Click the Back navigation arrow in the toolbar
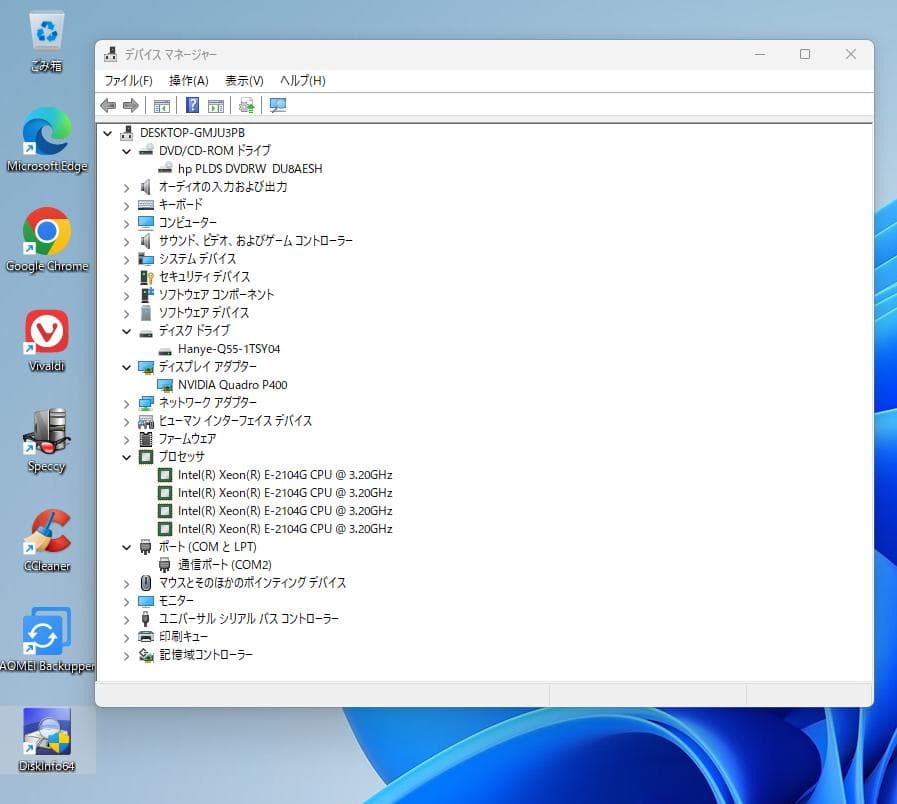Screen dimensions: 897x804 click(110, 105)
